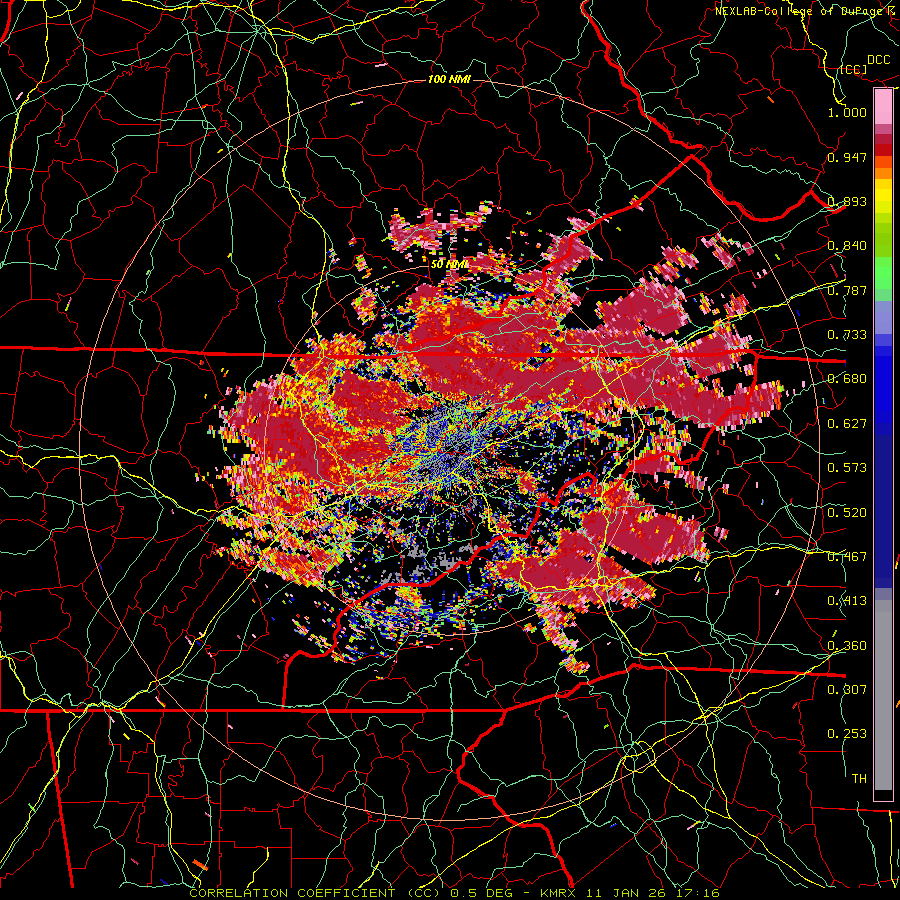The image size is (900, 900).
Task: Select the 0.893 legend value
Action: [x=847, y=201]
